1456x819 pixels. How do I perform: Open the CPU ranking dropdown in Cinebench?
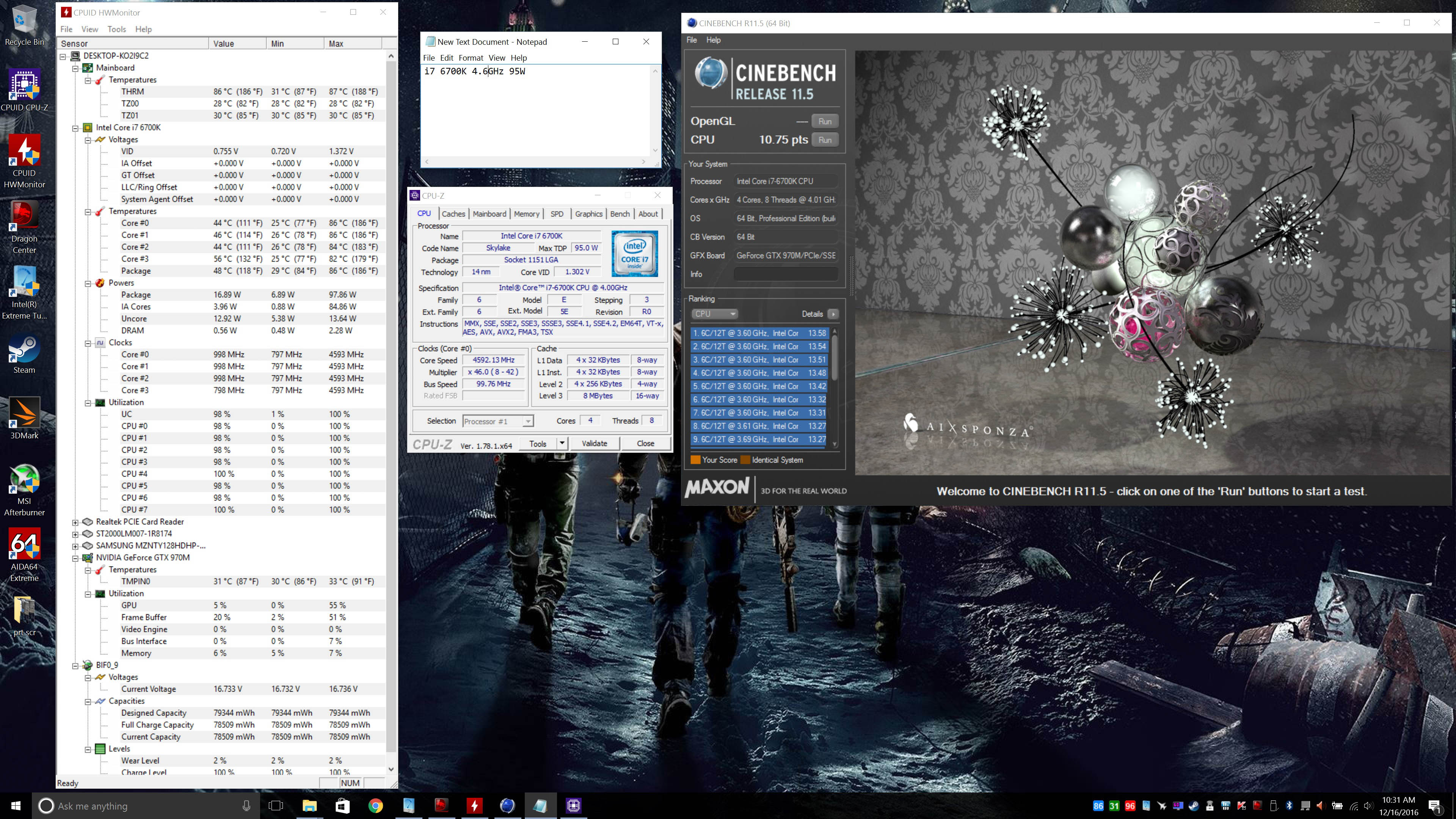715,314
